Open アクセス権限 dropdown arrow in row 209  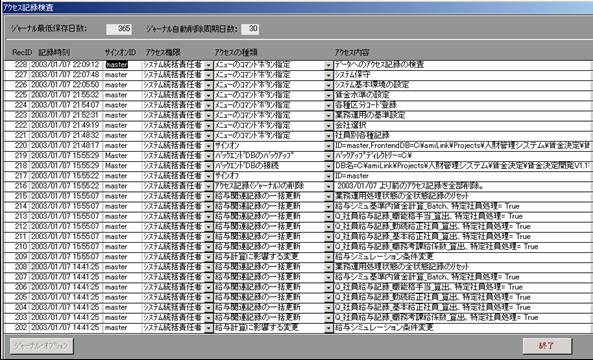point(208,257)
